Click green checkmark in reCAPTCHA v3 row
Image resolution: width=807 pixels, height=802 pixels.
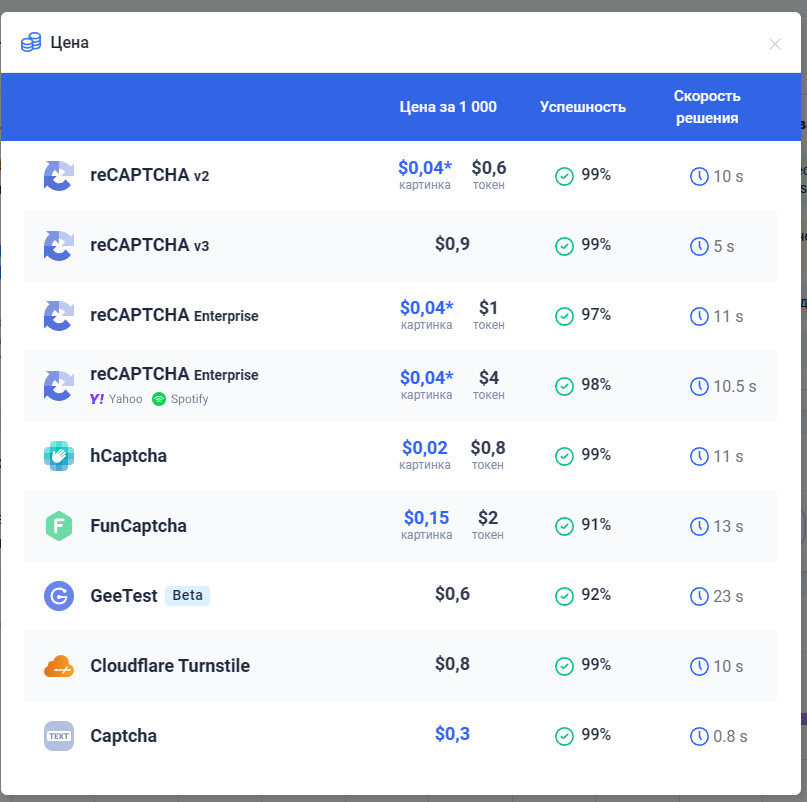(564, 246)
